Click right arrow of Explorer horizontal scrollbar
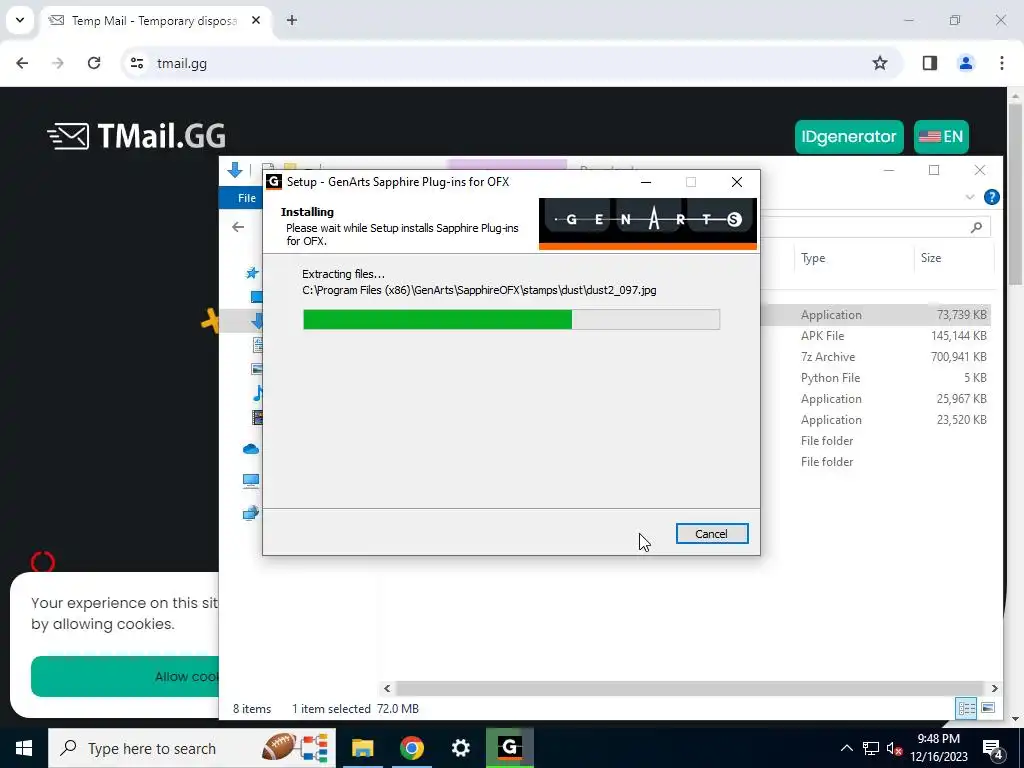Image resolution: width=1024 pixels, height=768 pixels. coord(994,688)
